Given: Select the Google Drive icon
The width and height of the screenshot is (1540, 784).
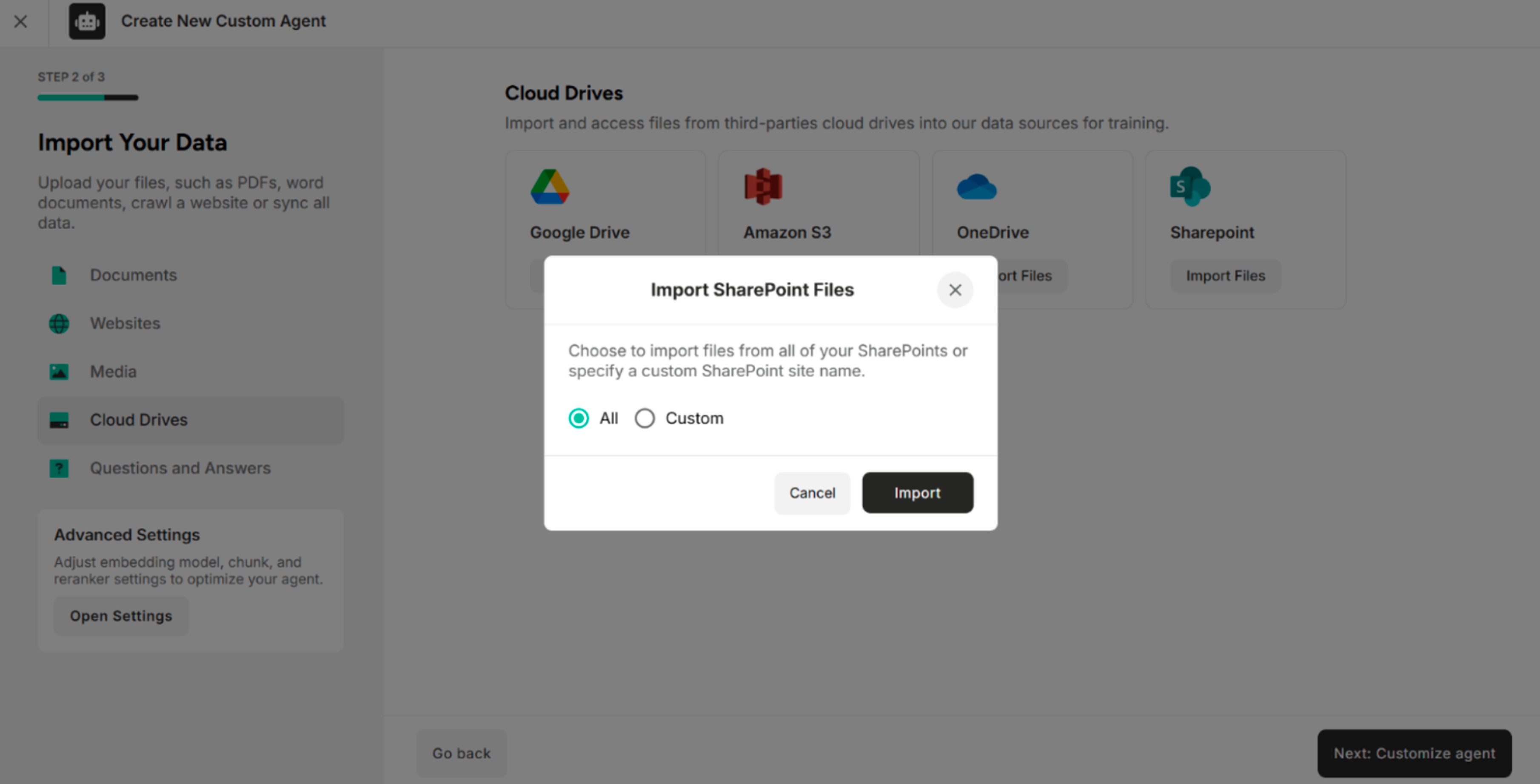Looking at the screenshot, I should 549,187.
